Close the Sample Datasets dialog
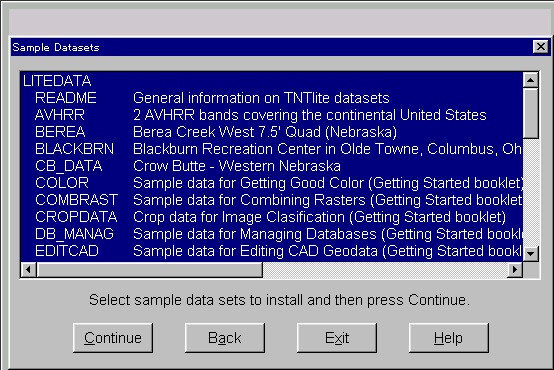 point(541,47)
